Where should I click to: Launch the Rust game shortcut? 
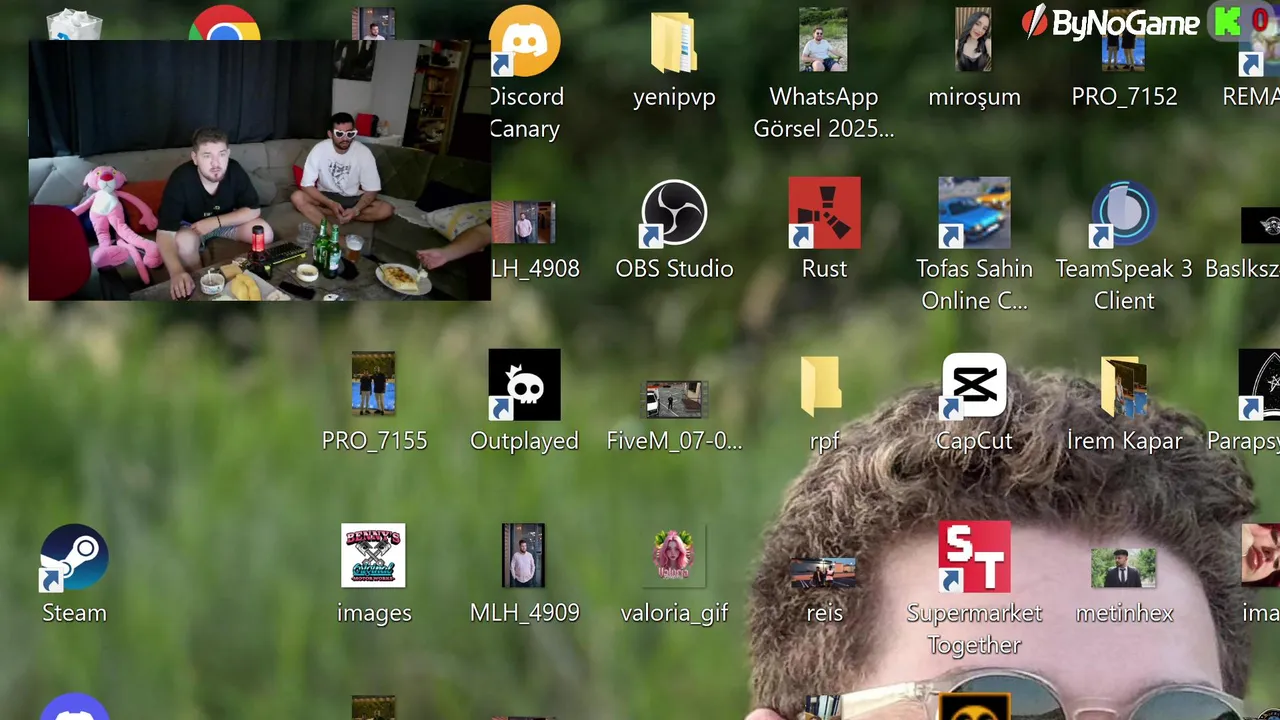click(824, 213)
